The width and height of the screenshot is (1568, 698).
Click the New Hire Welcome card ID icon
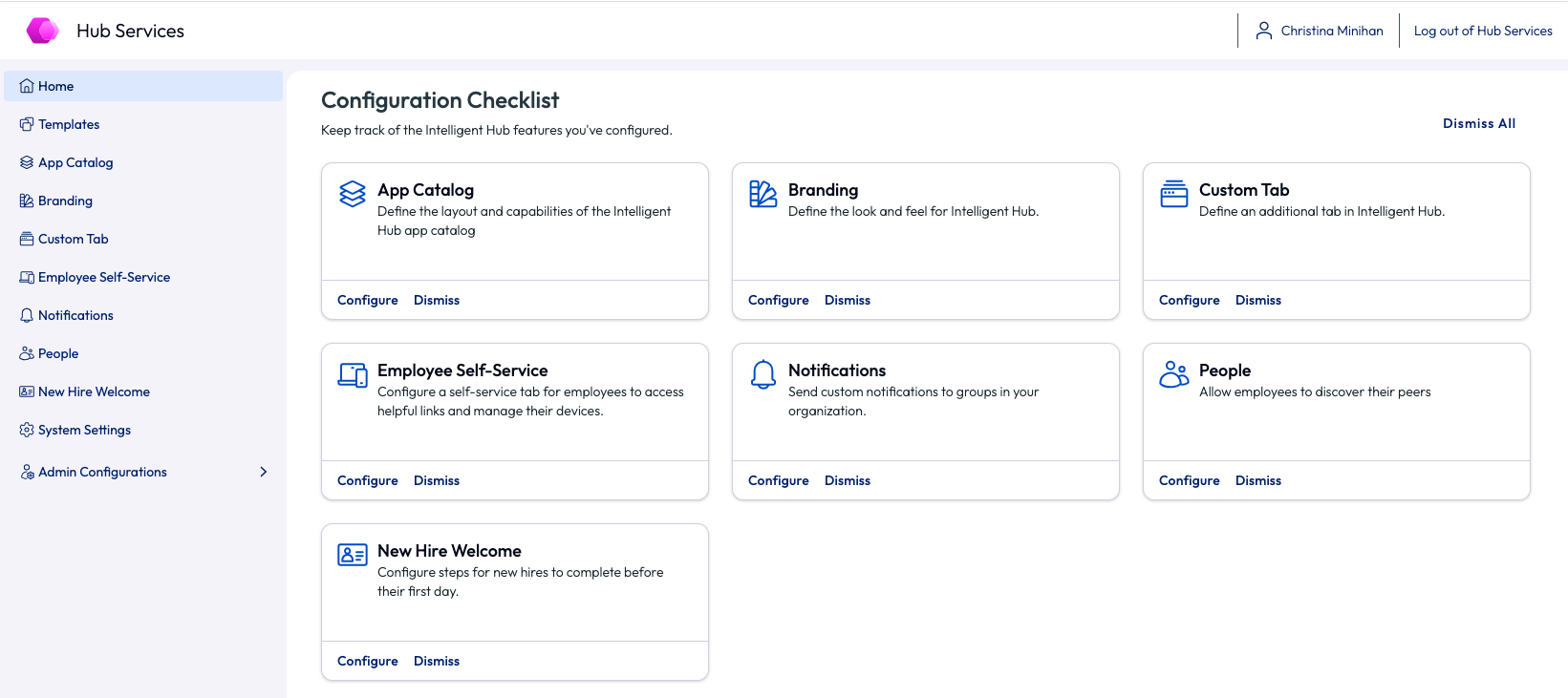click(x=353, y=555)
